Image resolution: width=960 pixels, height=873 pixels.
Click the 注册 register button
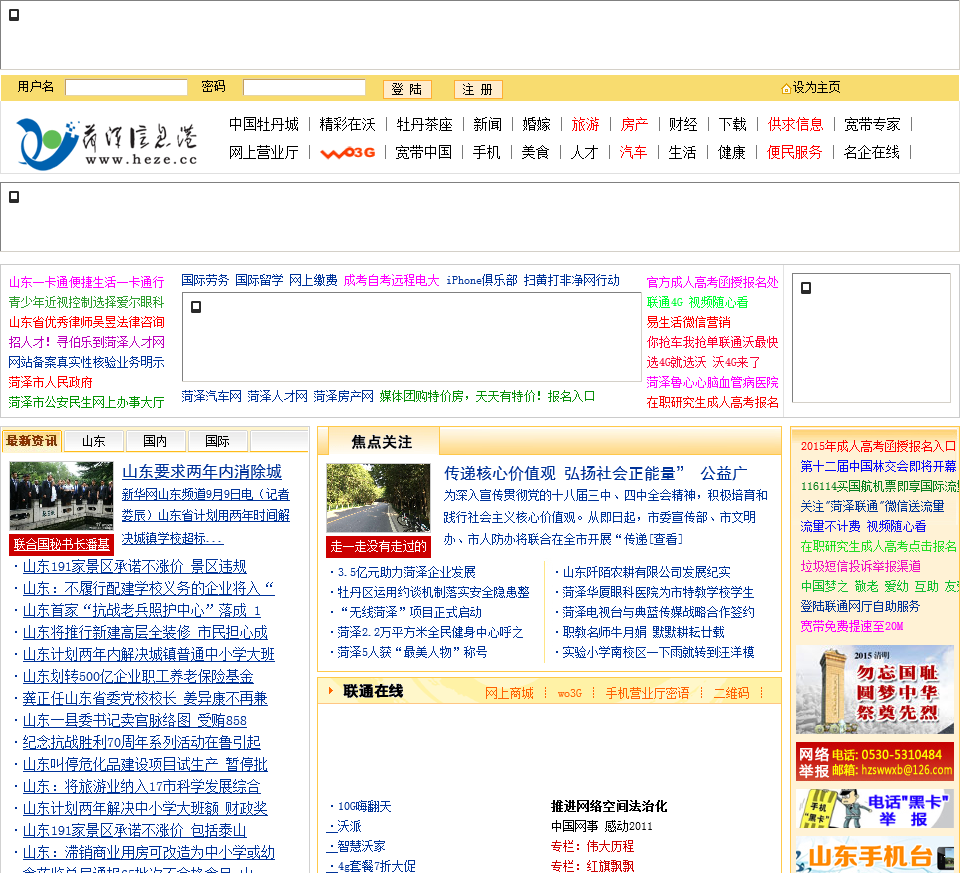pyautogui.click(x=478, y=89)
